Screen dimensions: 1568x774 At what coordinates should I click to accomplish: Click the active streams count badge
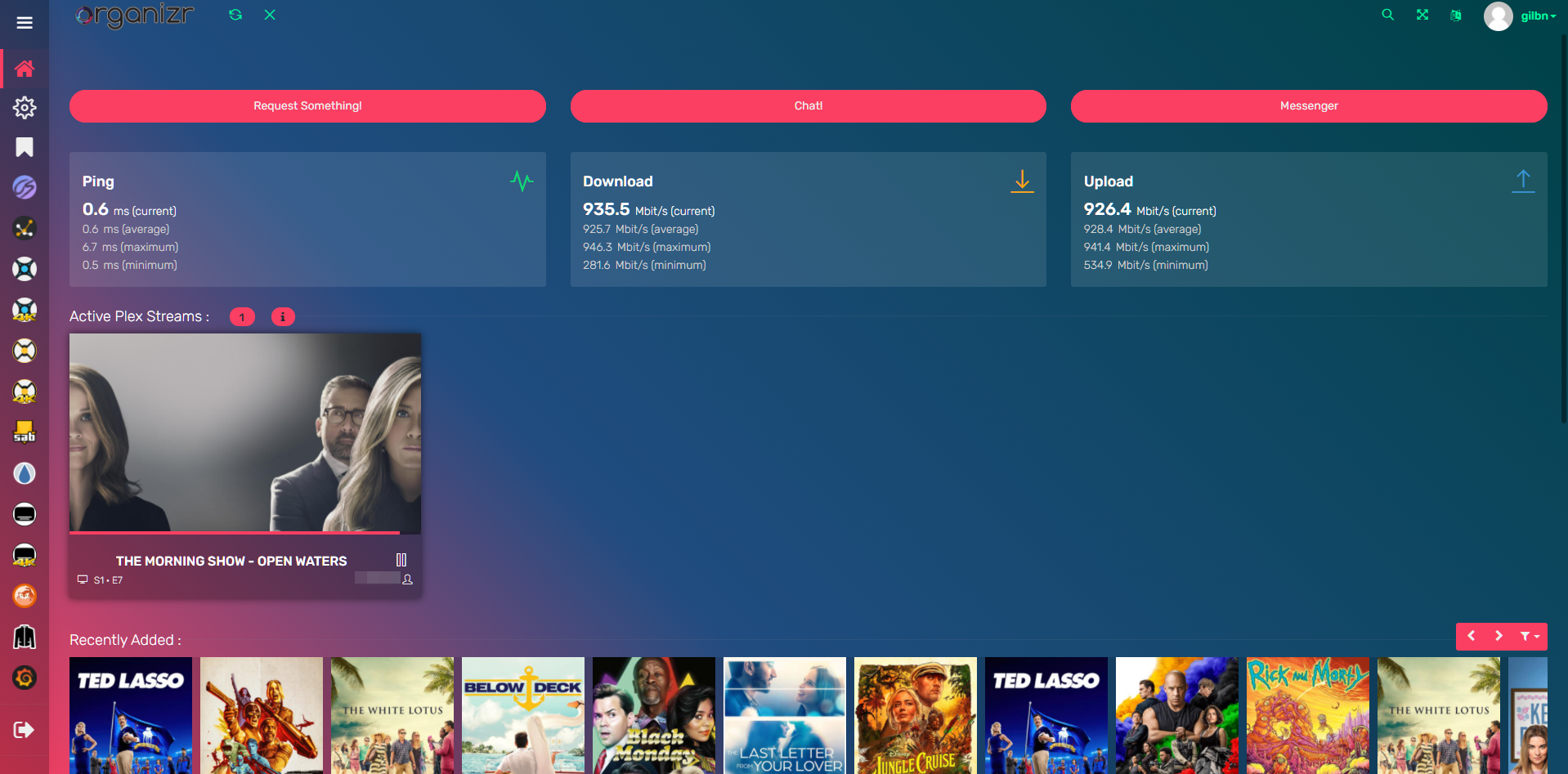tap(242, 317)
